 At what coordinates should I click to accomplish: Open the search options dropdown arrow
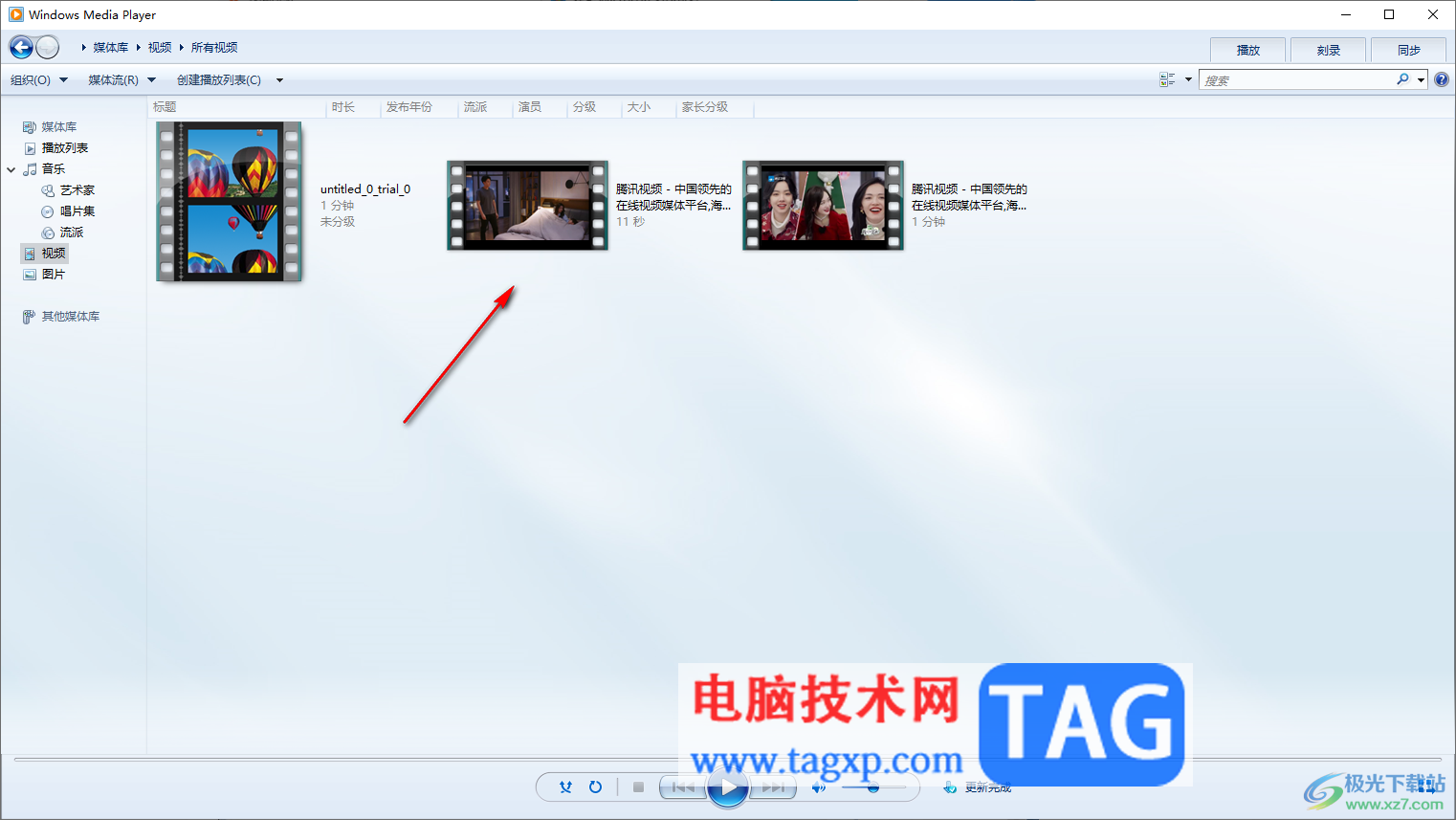click(x=1422, y=80)
